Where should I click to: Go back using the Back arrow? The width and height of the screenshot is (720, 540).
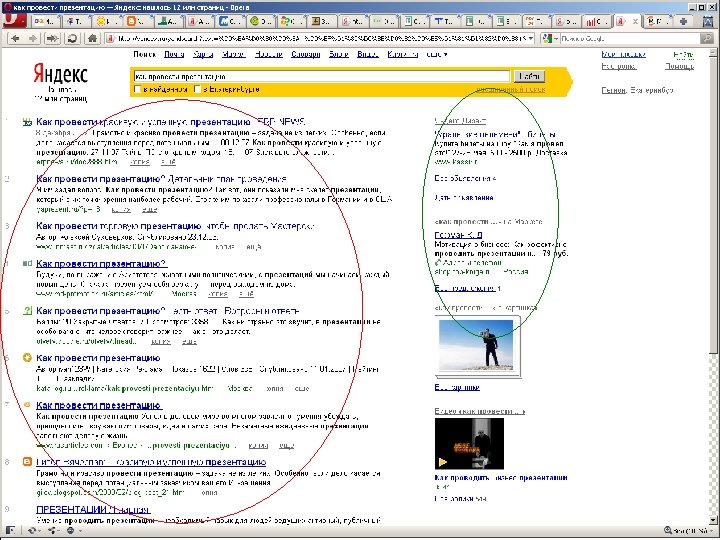[x=15, y=39]
